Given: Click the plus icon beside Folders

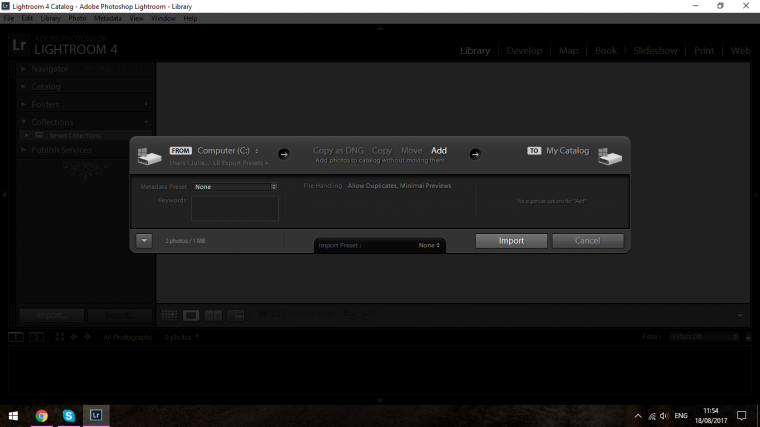Looking at the screenshot, I should (x=146, y=104).
